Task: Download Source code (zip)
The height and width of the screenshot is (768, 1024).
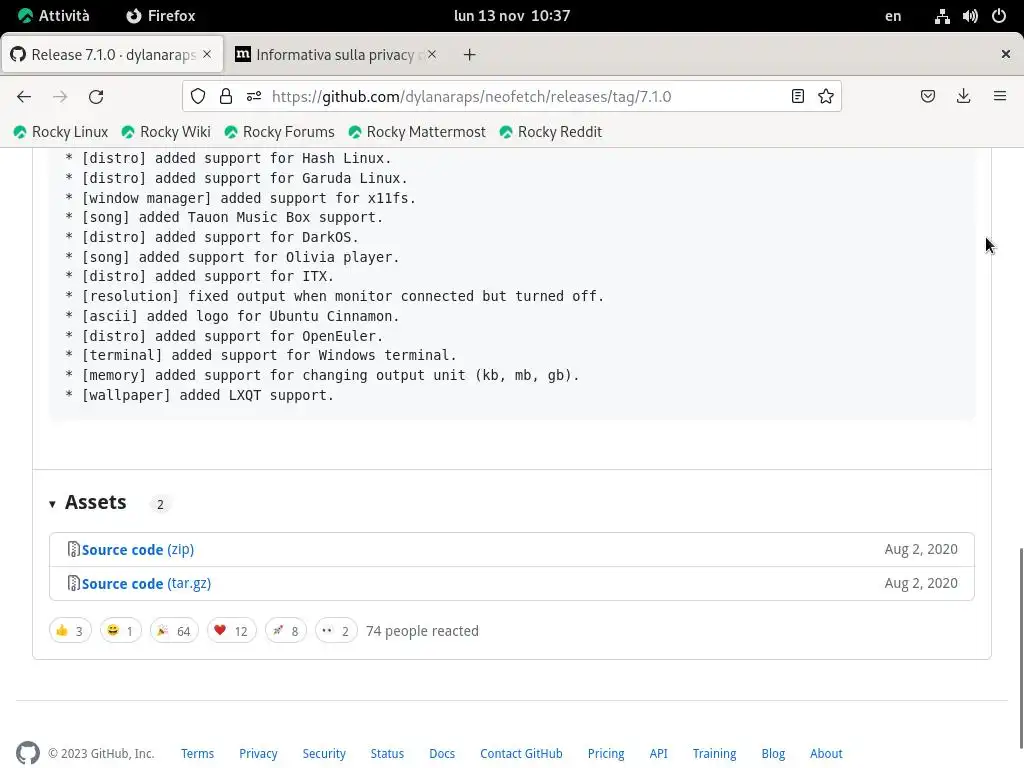Action: click(x=138, y=549)
